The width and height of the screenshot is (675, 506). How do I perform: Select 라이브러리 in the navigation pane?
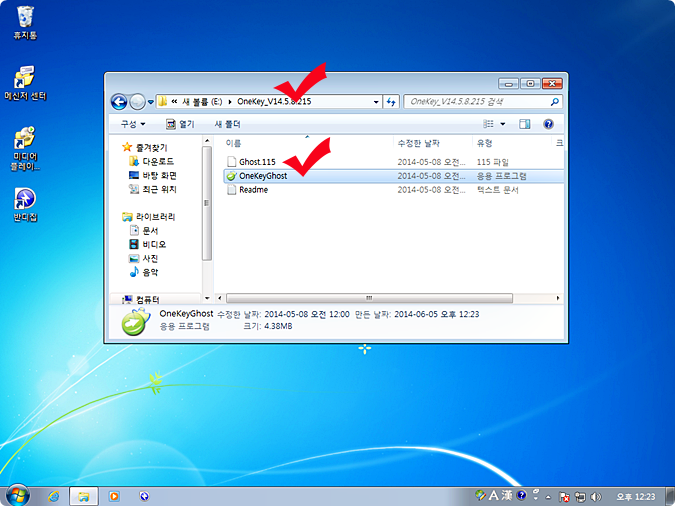(149, 217)
